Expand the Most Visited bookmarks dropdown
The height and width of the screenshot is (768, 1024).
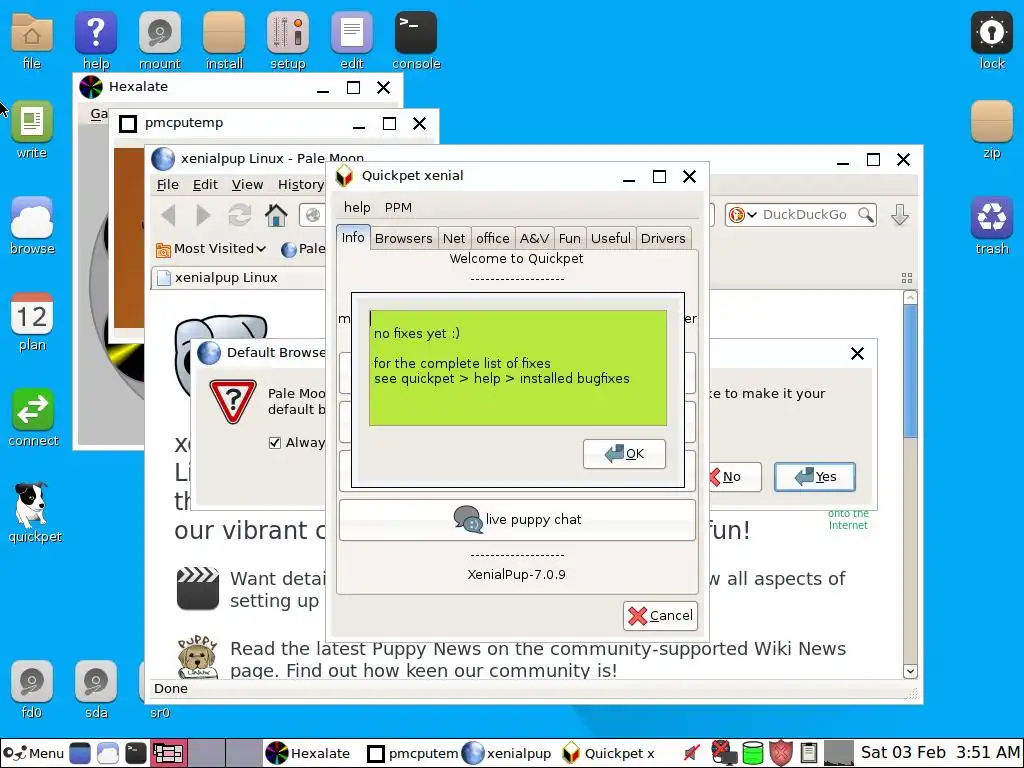(x=211, y=249)
